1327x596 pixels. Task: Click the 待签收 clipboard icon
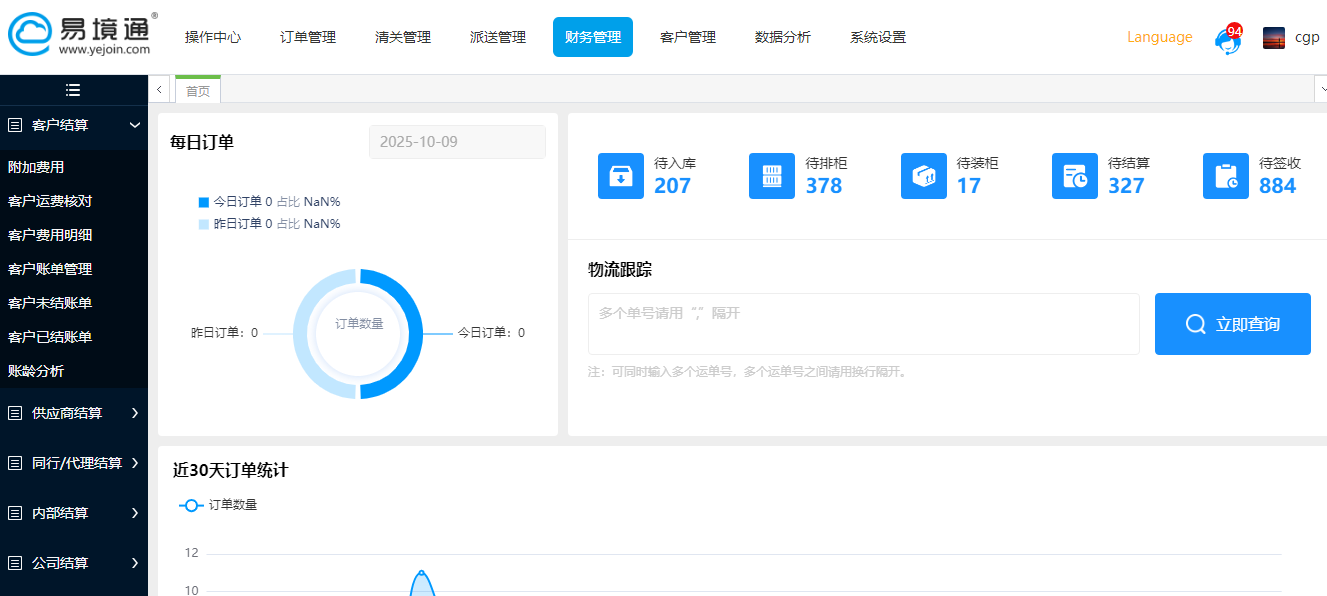pyautogui.click(x=1225, y=176)
